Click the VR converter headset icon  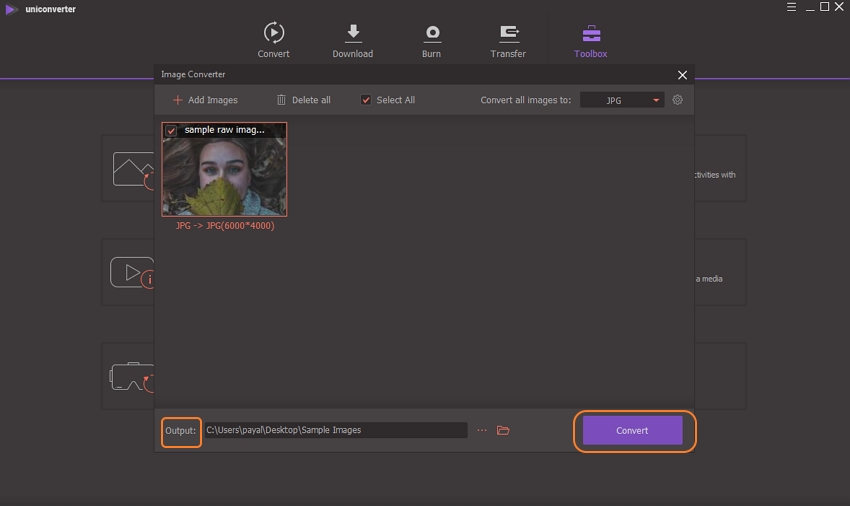(x=130, y=377)
